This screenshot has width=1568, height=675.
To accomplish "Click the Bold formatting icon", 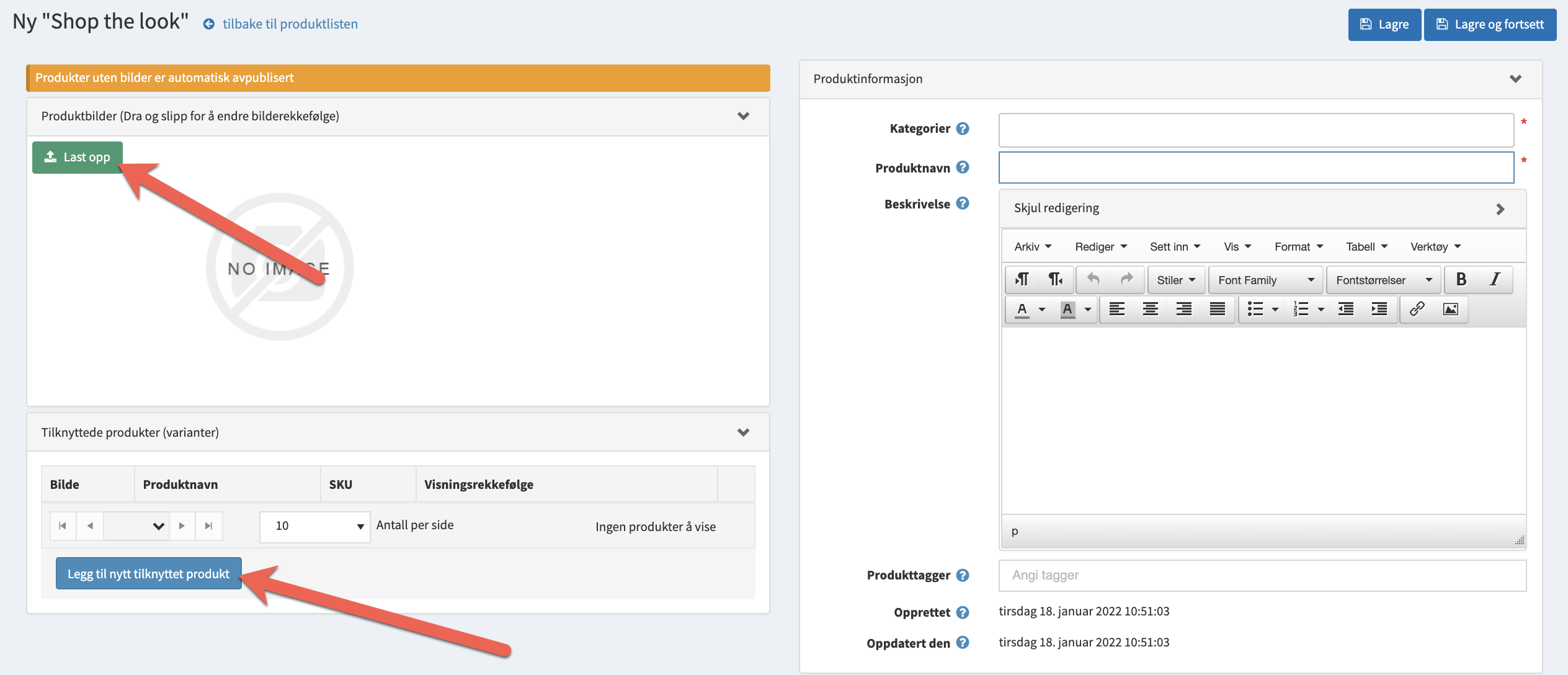I will point(1461,280).
